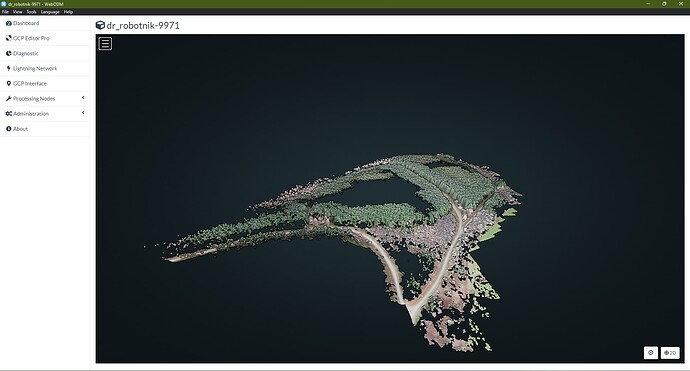The height and width of the screenshot is (371, 690).
Task: Click the WebODM app icon in title bar
Action: [x=4, y=4]
